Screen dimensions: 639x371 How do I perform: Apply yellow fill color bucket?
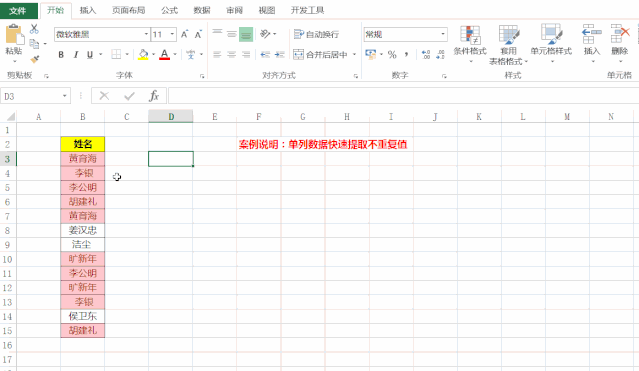[x=143, y=54]
